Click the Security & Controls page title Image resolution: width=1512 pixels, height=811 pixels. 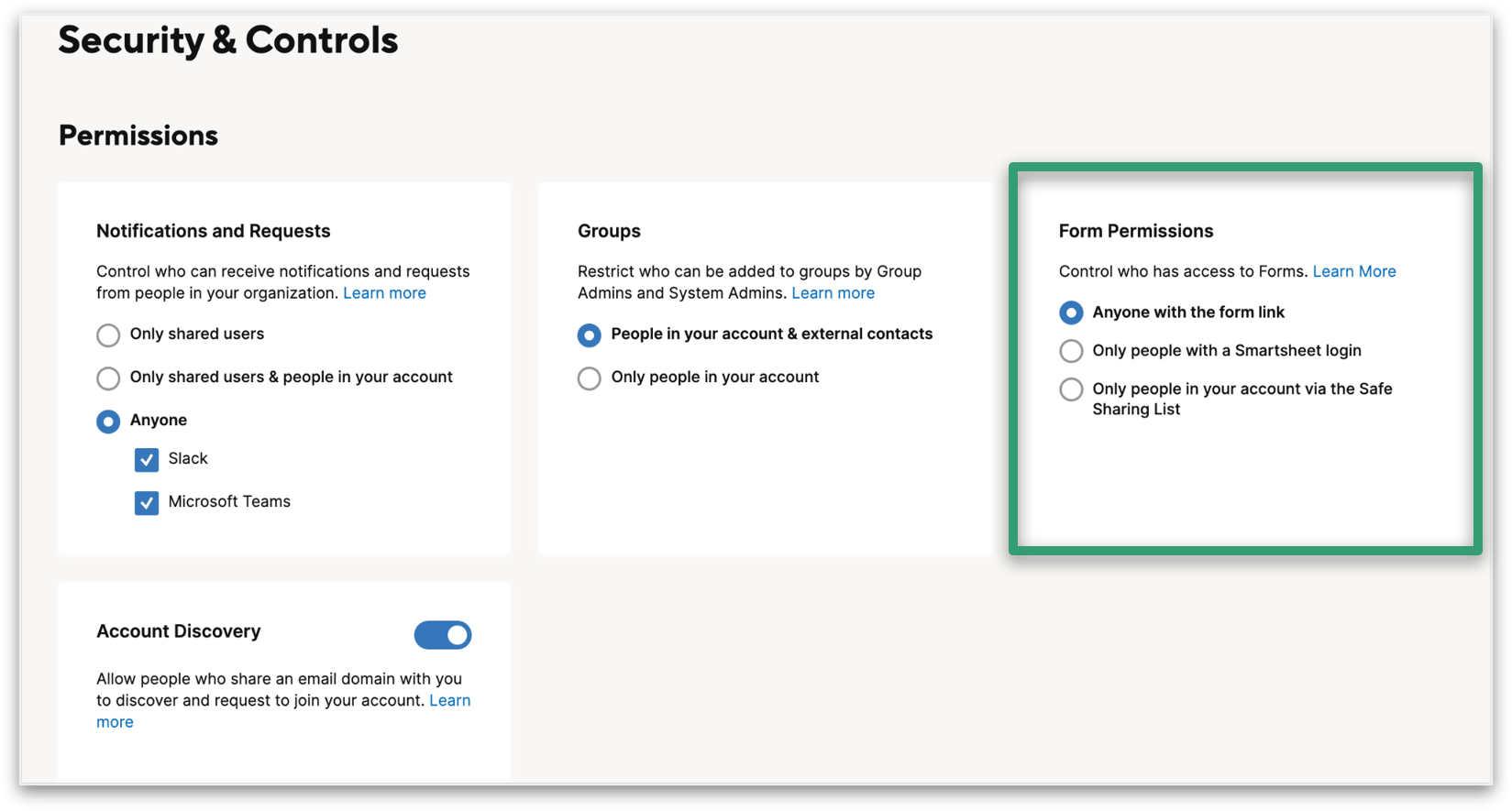pyautogui.click(x=228, y=40)
